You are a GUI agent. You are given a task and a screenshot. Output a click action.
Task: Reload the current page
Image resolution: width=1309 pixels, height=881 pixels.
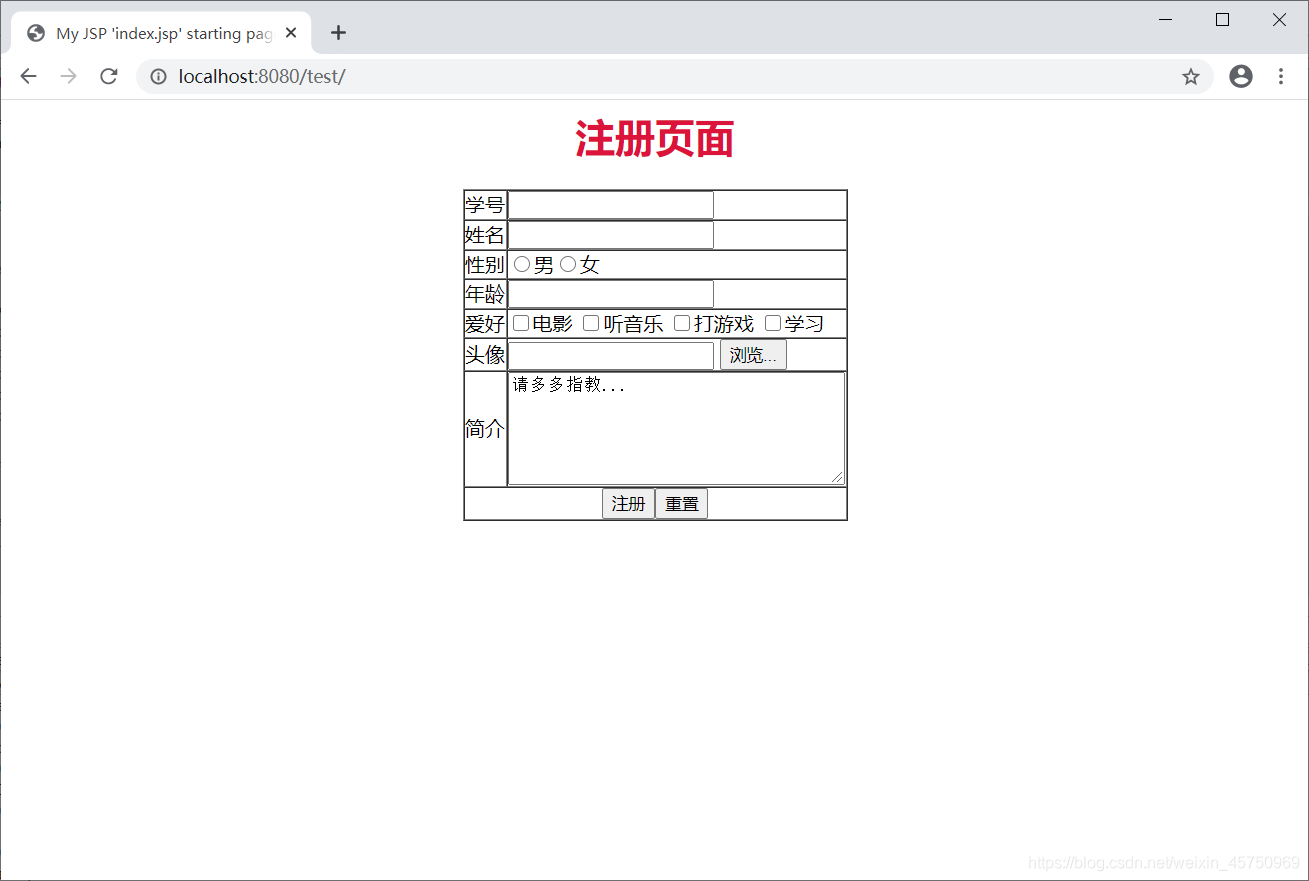tap(108, 76)
